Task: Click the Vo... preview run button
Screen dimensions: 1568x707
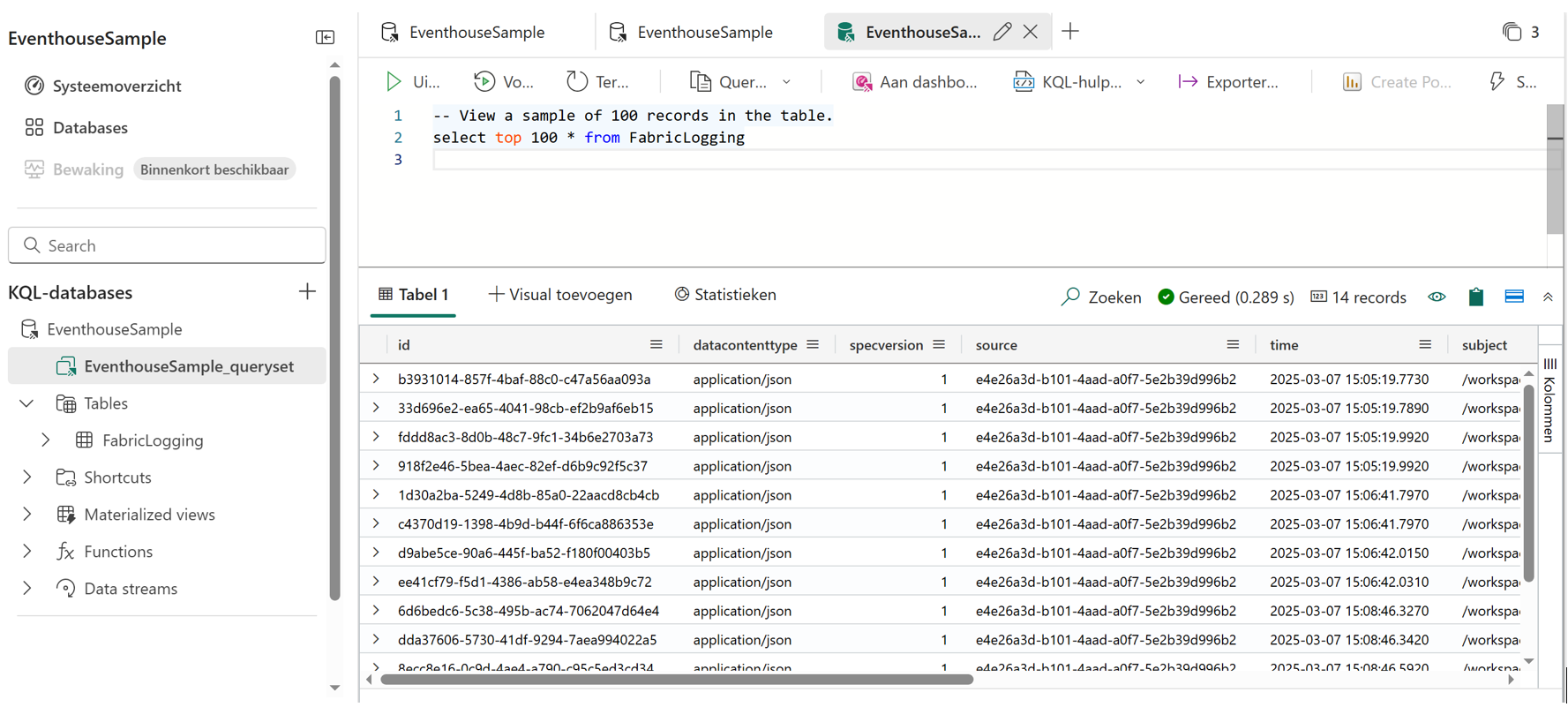Action: coord(504,82)
